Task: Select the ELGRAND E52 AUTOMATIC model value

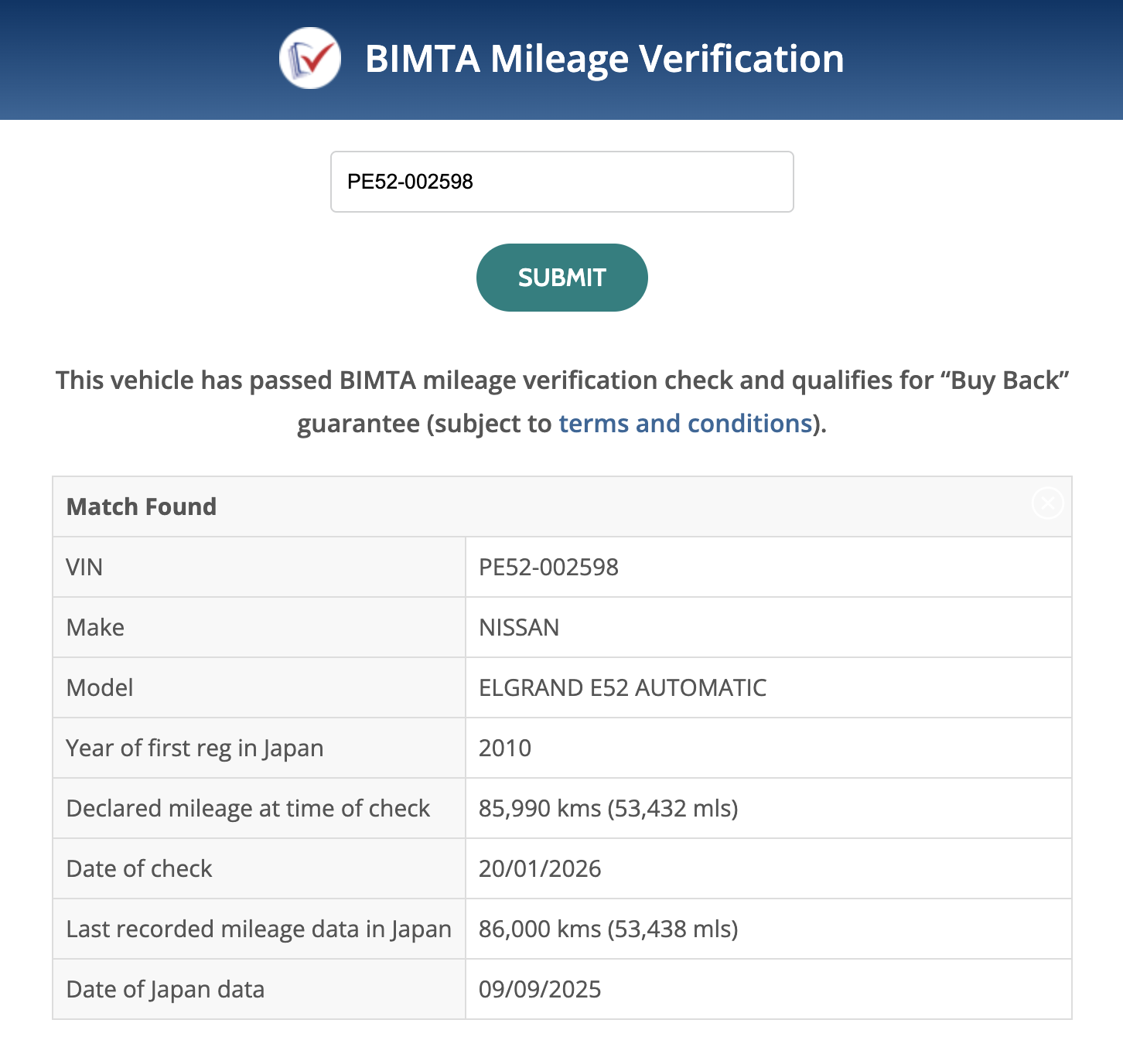Action: 623,687
